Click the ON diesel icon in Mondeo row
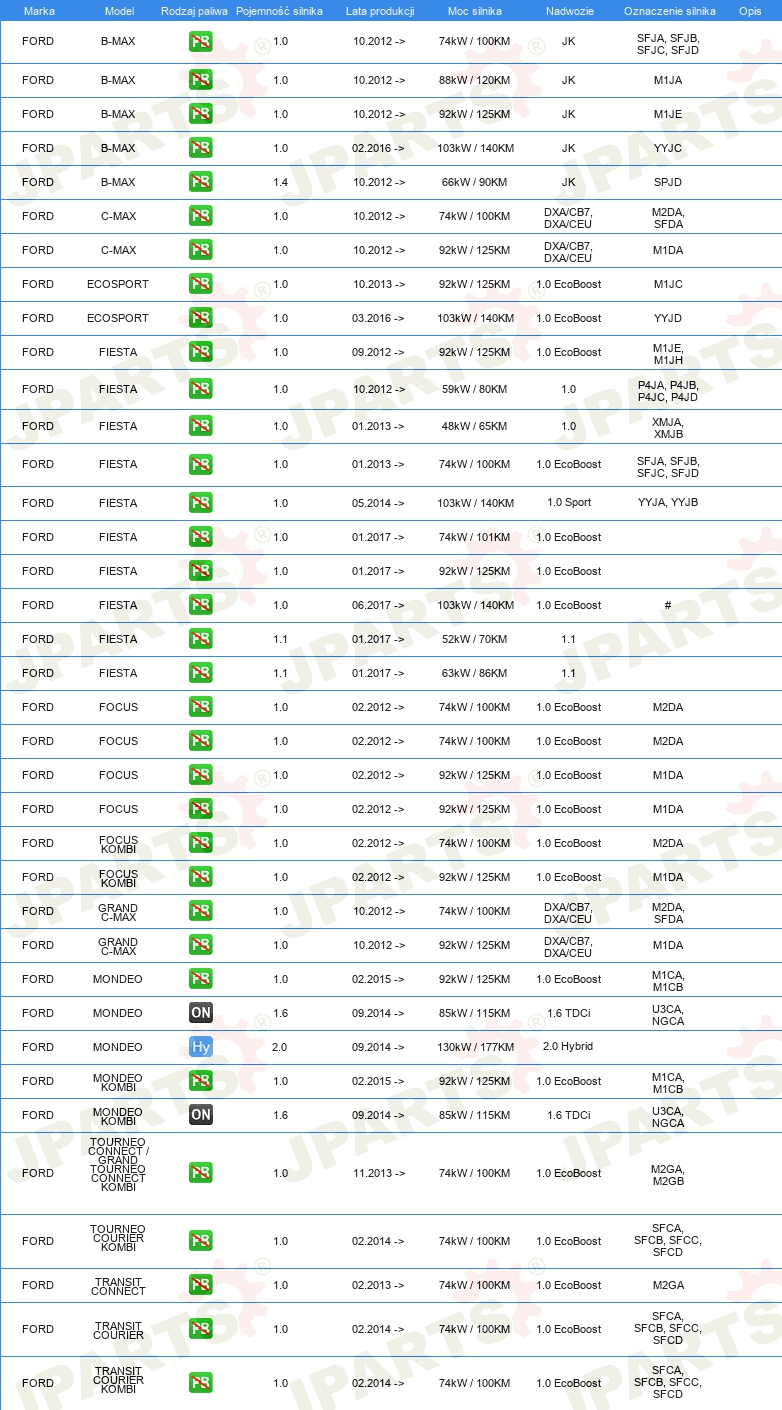782x1410 pixels. tap(201, 1013)
